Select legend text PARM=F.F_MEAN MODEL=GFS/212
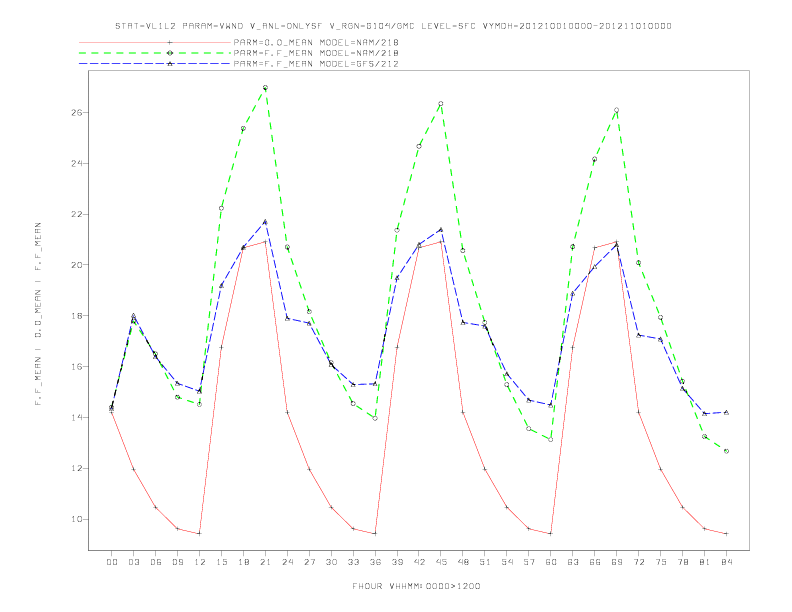 pos(316,64)
